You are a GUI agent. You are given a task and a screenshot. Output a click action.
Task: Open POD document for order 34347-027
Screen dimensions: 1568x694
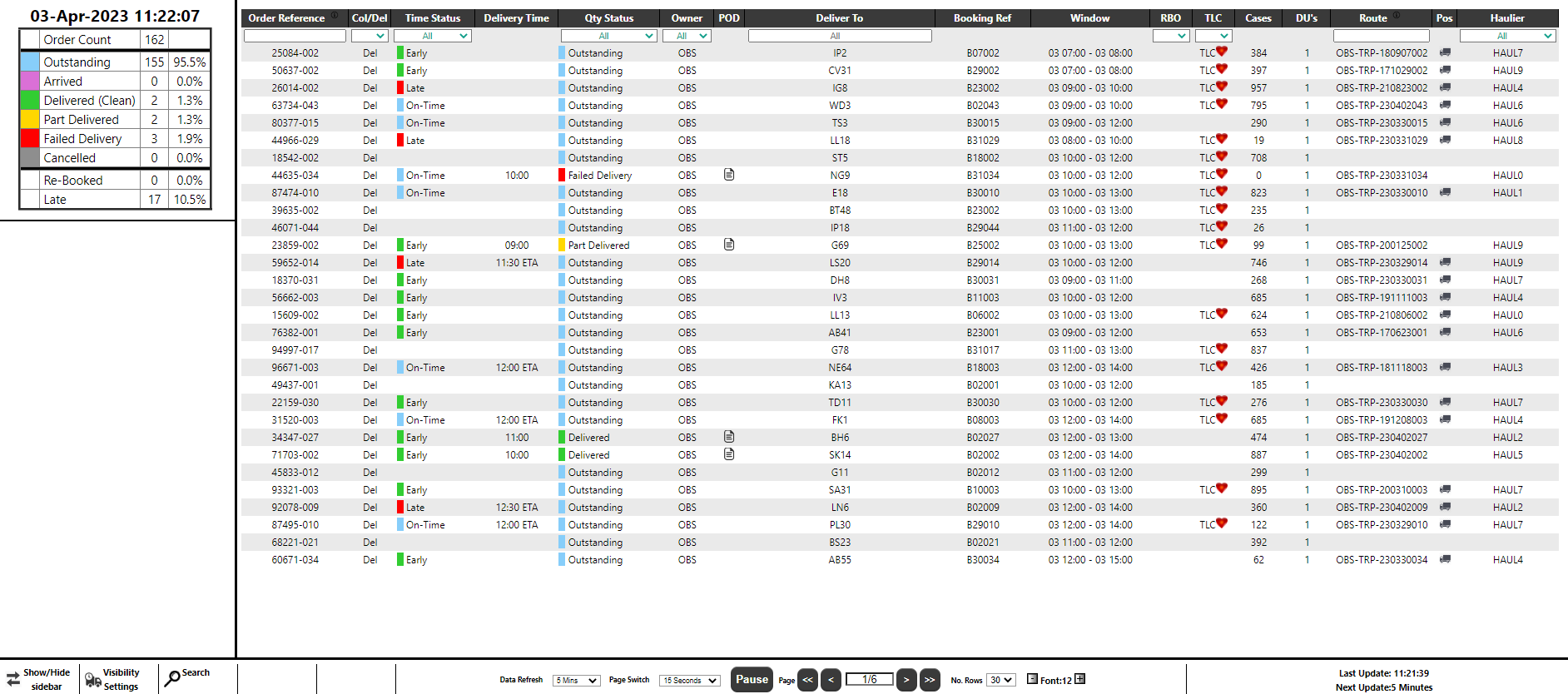[729, 437]
